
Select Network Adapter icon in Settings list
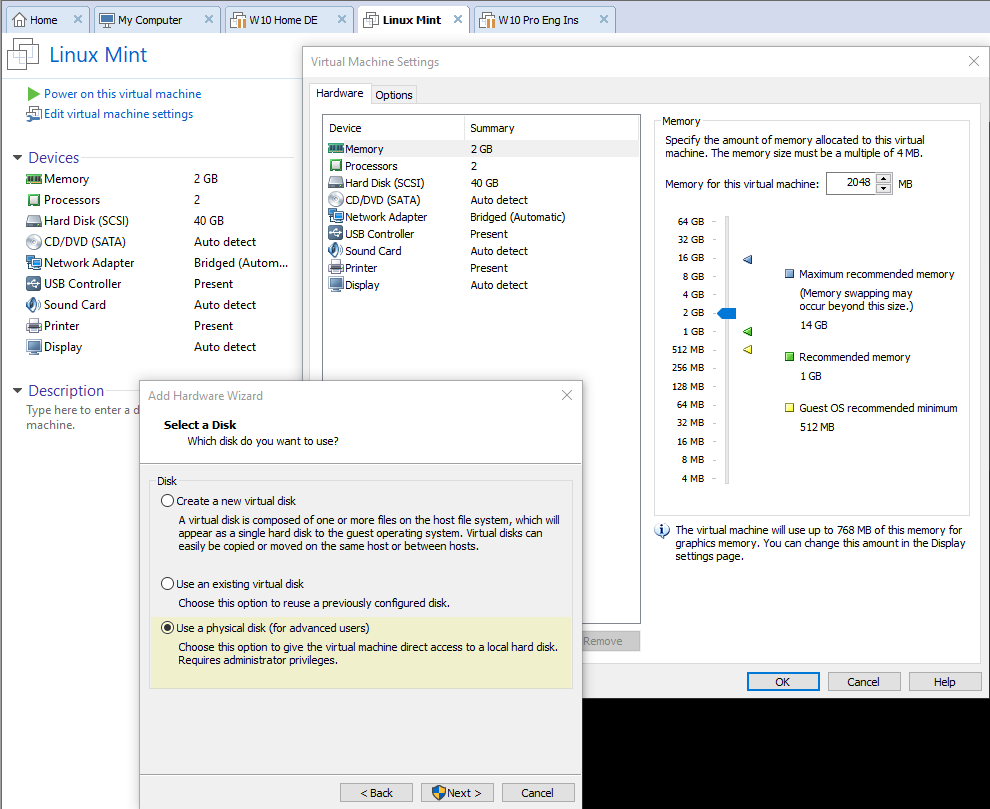[336, 216]
